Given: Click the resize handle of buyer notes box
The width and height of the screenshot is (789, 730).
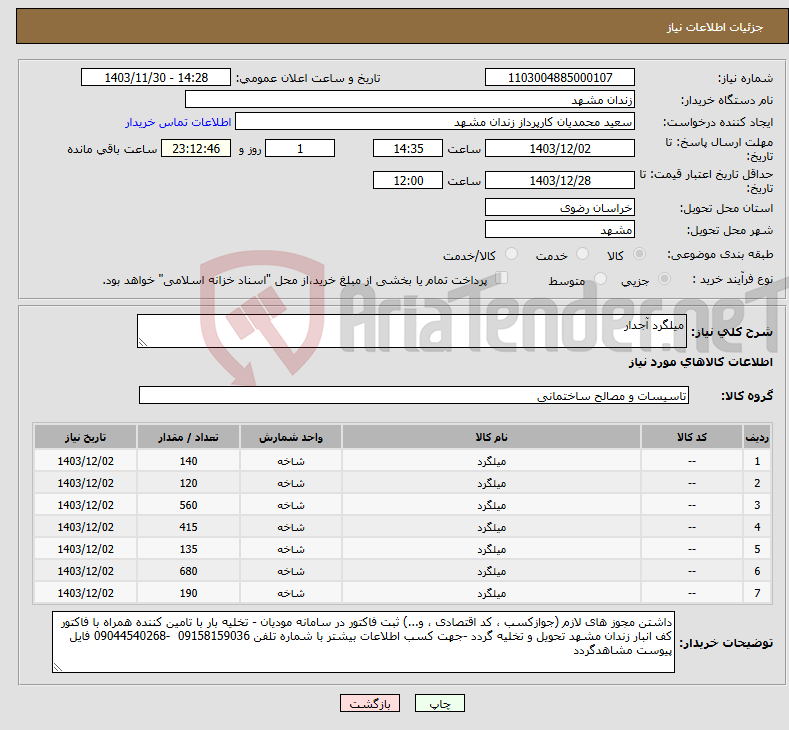Looking at the screenshot, I should tap(58, 667).
